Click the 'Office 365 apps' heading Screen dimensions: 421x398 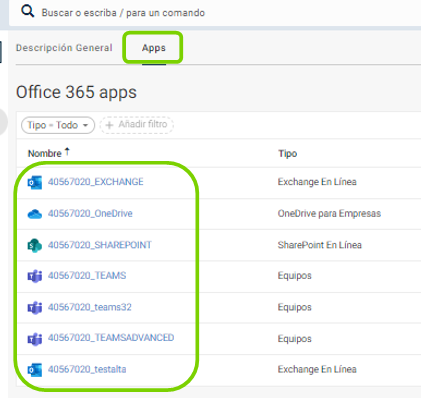76,92
